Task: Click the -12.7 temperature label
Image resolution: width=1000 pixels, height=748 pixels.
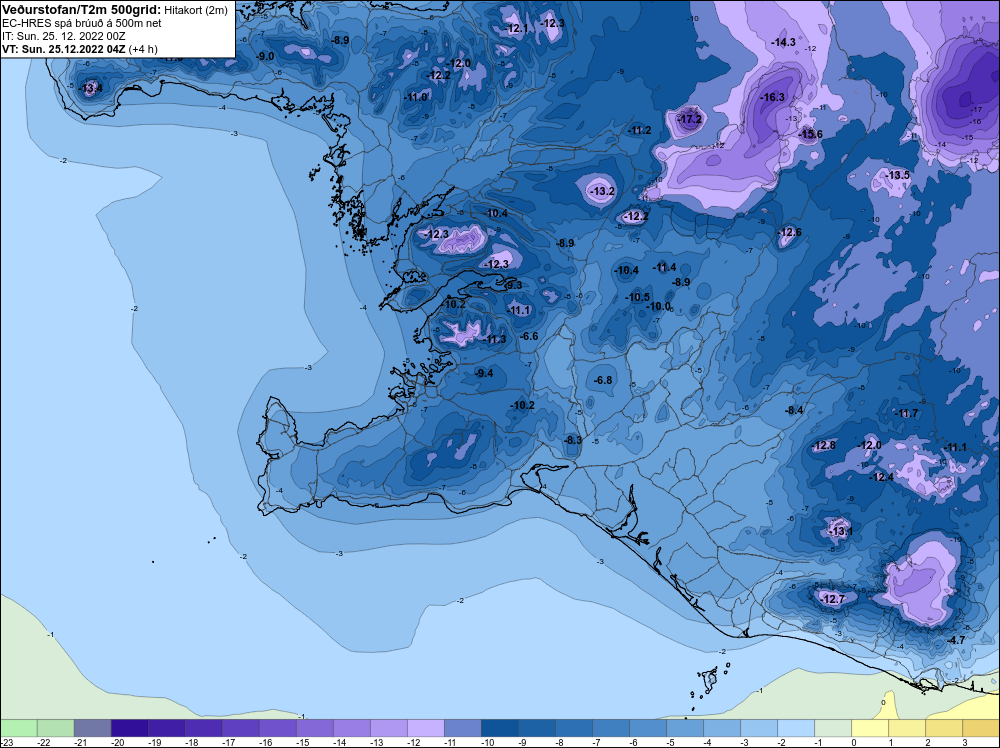Action: click(833, 599)
